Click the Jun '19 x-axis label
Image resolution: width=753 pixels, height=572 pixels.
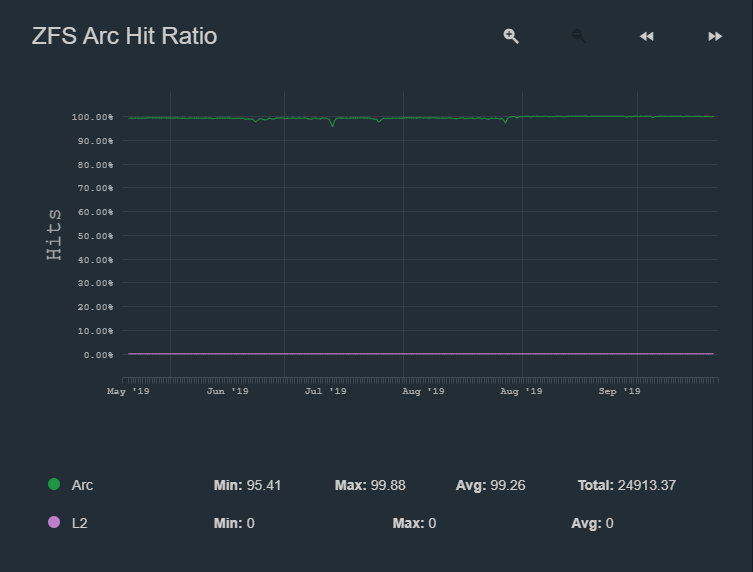pyautogui.click(x=227, y=392)
